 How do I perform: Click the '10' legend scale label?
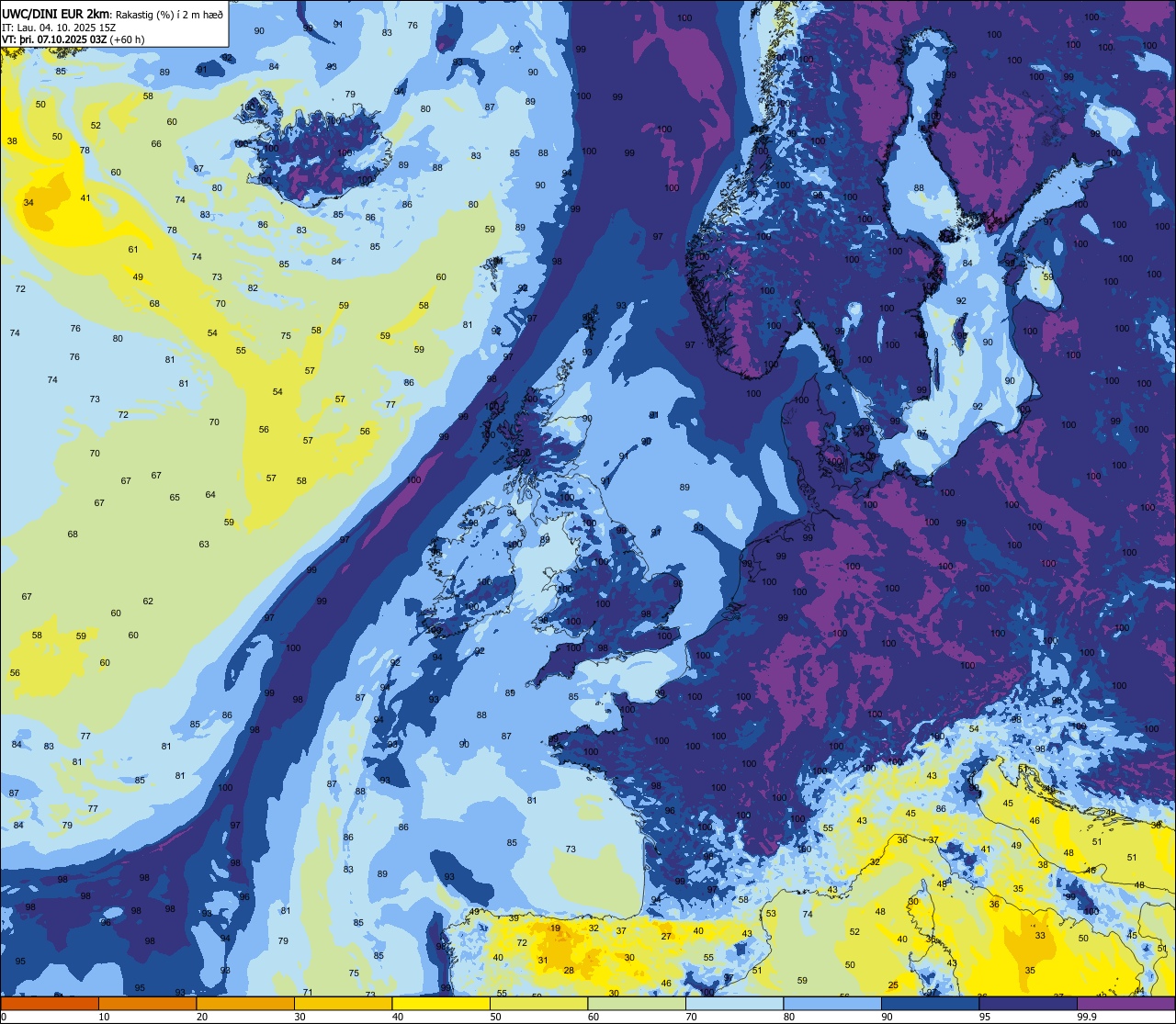tap(104, 1017)
